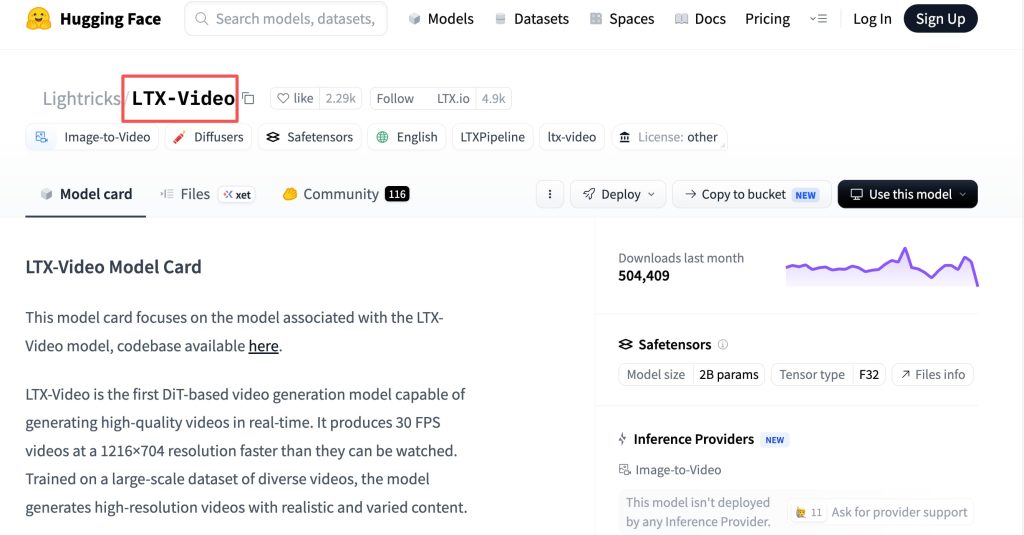
Task: Click the Hugging Face brand name text
Action: [x=110, y=19]
